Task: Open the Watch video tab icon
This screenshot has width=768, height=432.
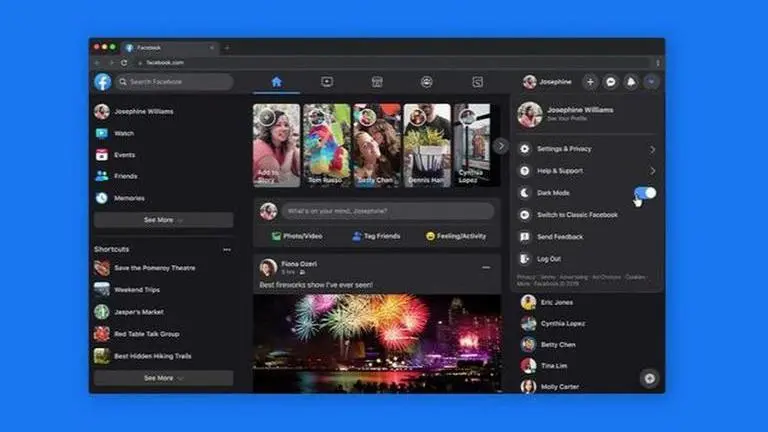Action: (x=327, y=82)
